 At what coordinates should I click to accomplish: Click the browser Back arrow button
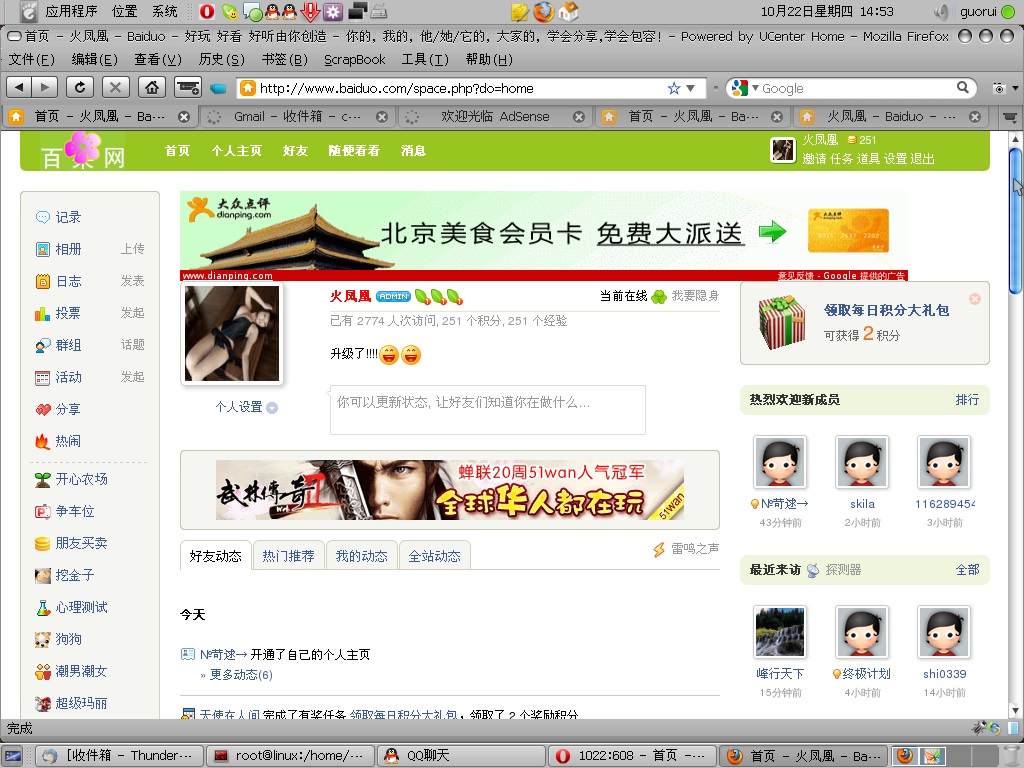(20, 87)
